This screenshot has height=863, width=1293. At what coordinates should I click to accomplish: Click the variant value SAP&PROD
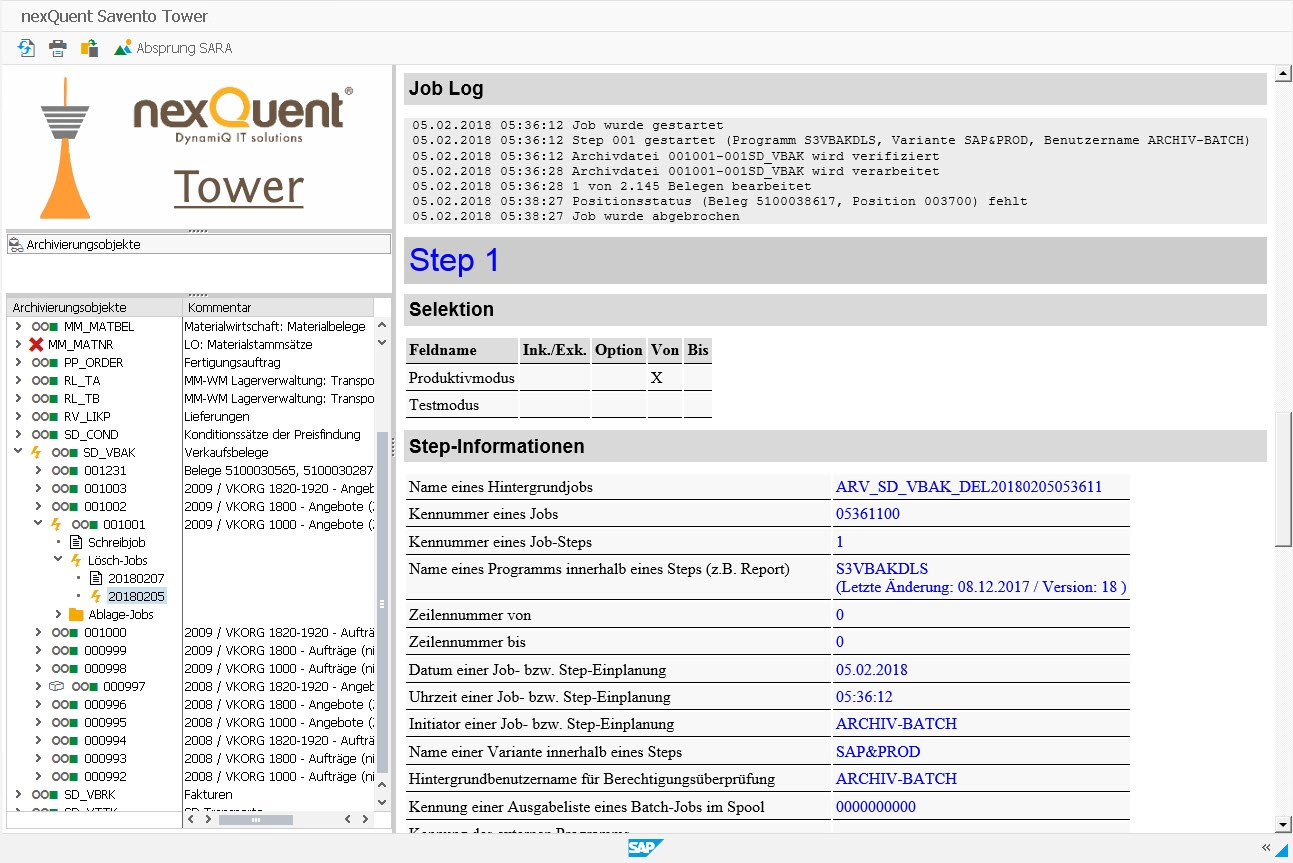(x=878, y=751)
